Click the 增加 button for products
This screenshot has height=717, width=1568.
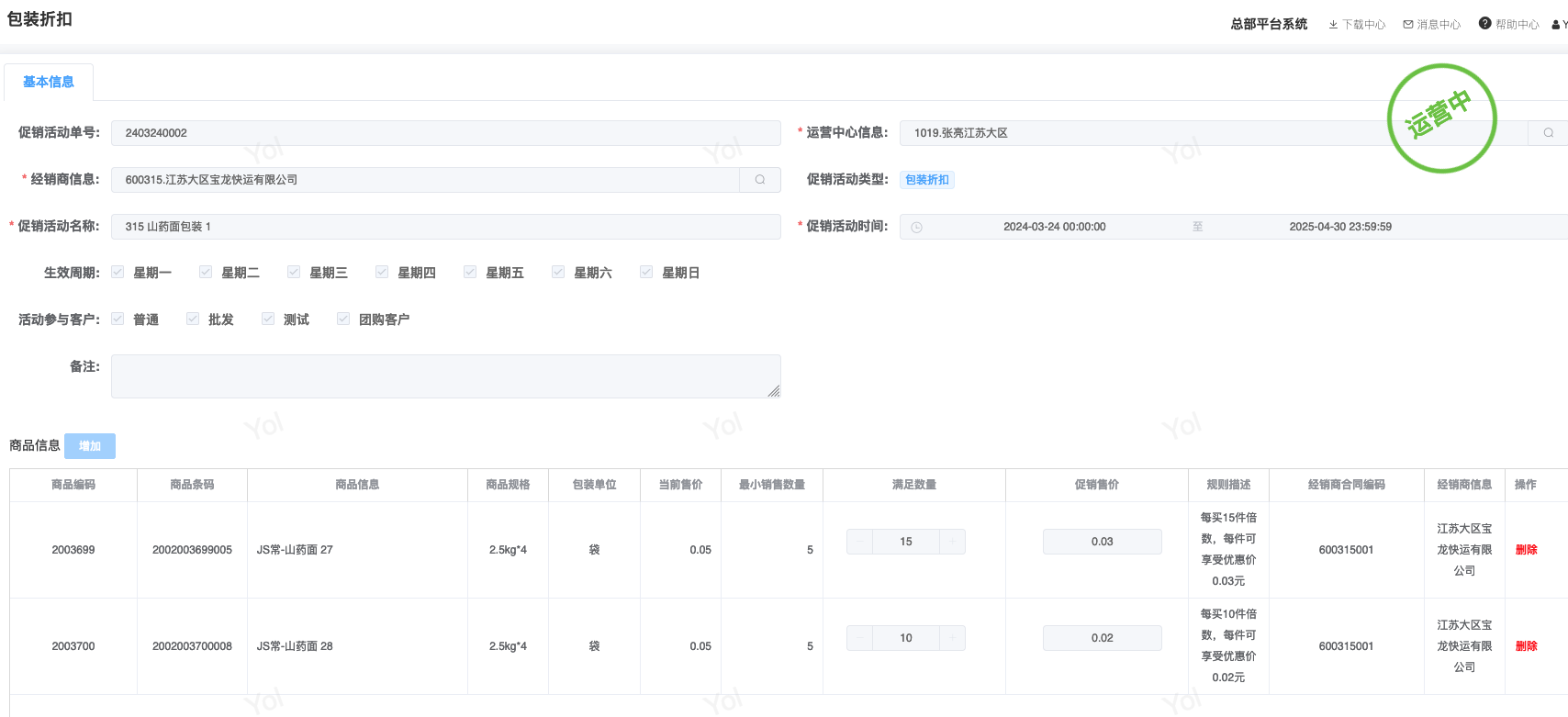(x=90, y=446)
